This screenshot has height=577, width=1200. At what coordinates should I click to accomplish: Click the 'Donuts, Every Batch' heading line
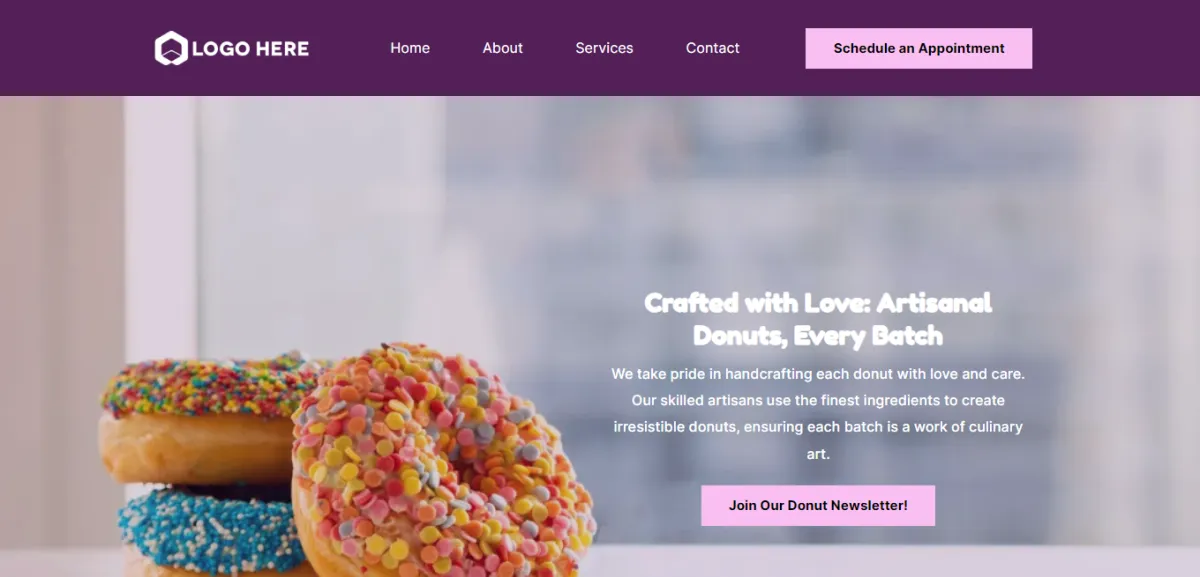(x=818, y=335)
